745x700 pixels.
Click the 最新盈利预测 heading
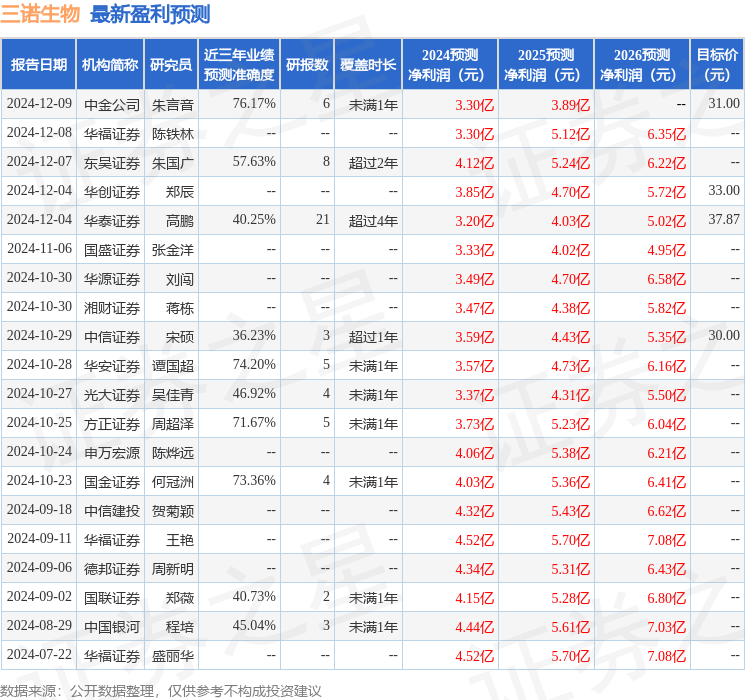tap(150, 14)
